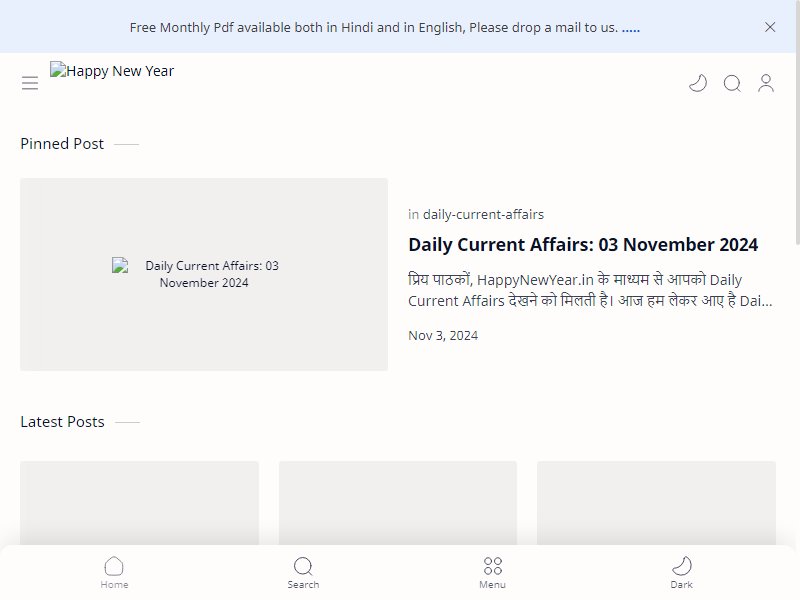Open the user profile icon
The height and width of the screenshot is (600, 800).
tap(766, 83)
